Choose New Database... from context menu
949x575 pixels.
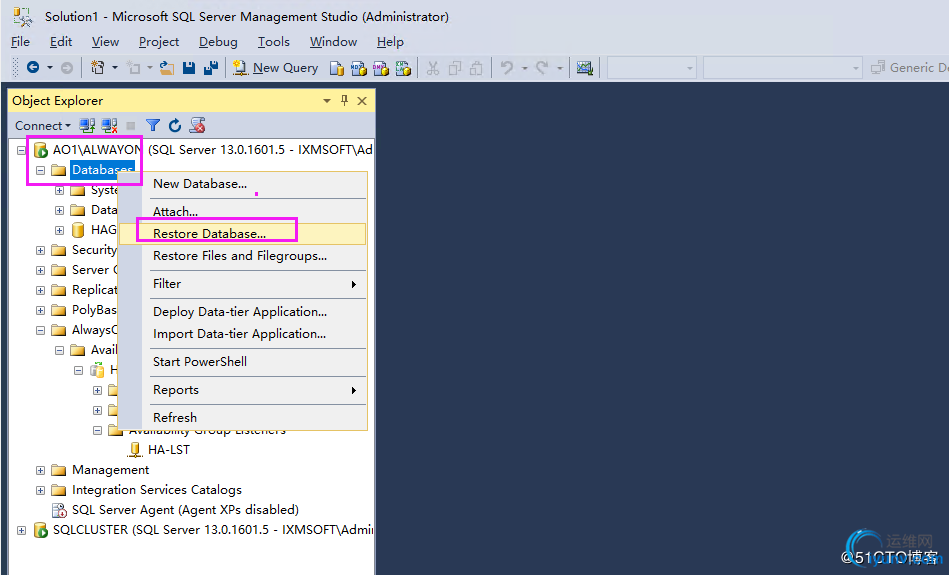(x=242, y=184)
